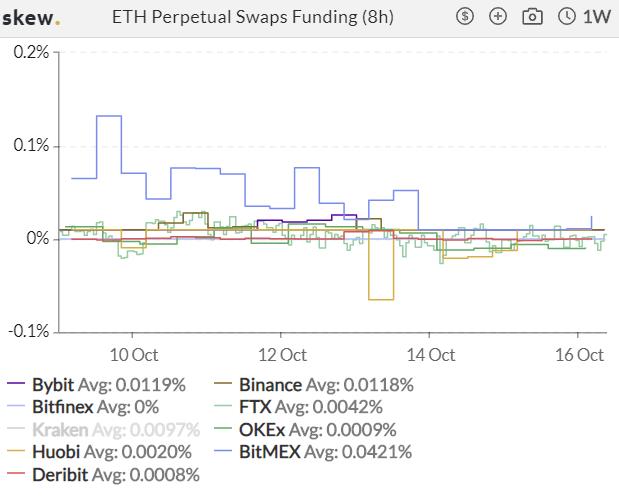Click the -0.1% y-axis label
This screenshot has height=496, width=619.
29,331
